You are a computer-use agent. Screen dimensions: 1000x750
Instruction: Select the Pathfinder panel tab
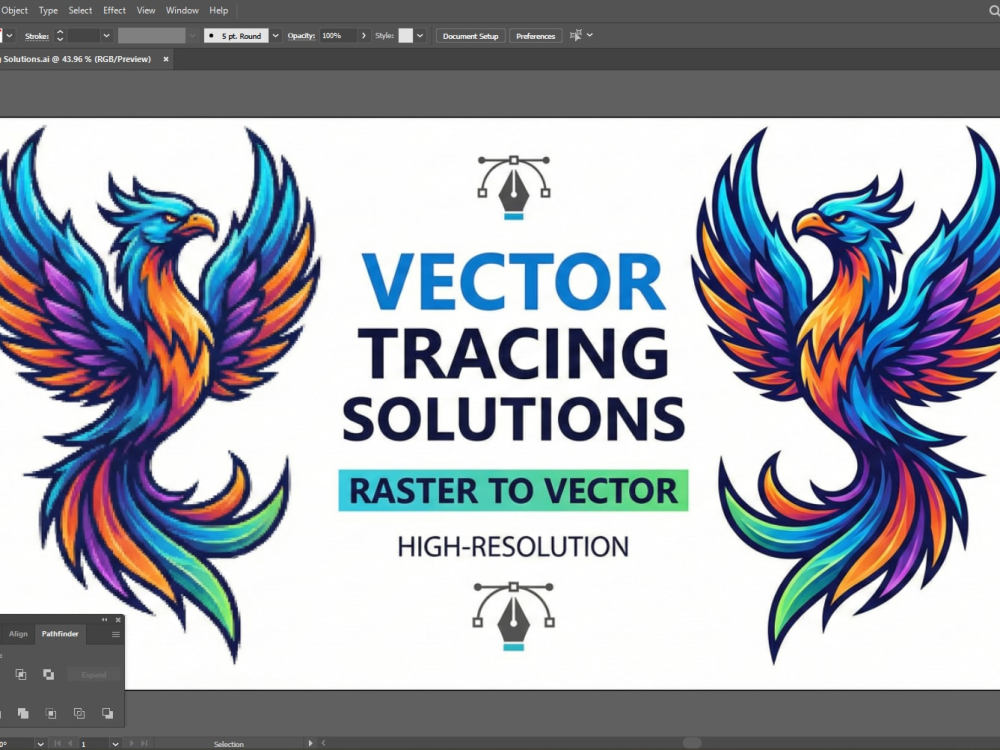(x=60, y=634)
